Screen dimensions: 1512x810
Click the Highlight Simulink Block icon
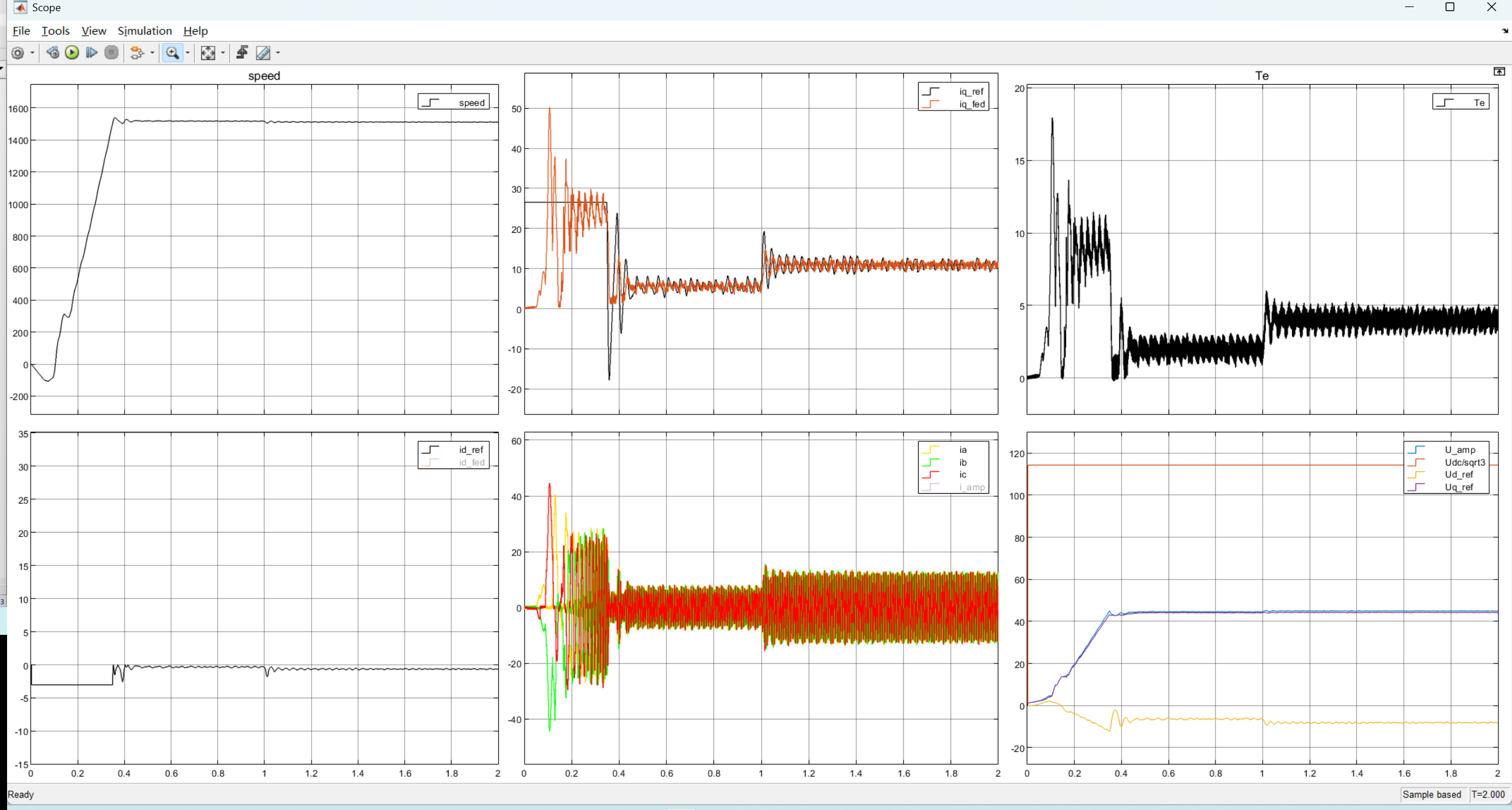(x=136, y=53)
